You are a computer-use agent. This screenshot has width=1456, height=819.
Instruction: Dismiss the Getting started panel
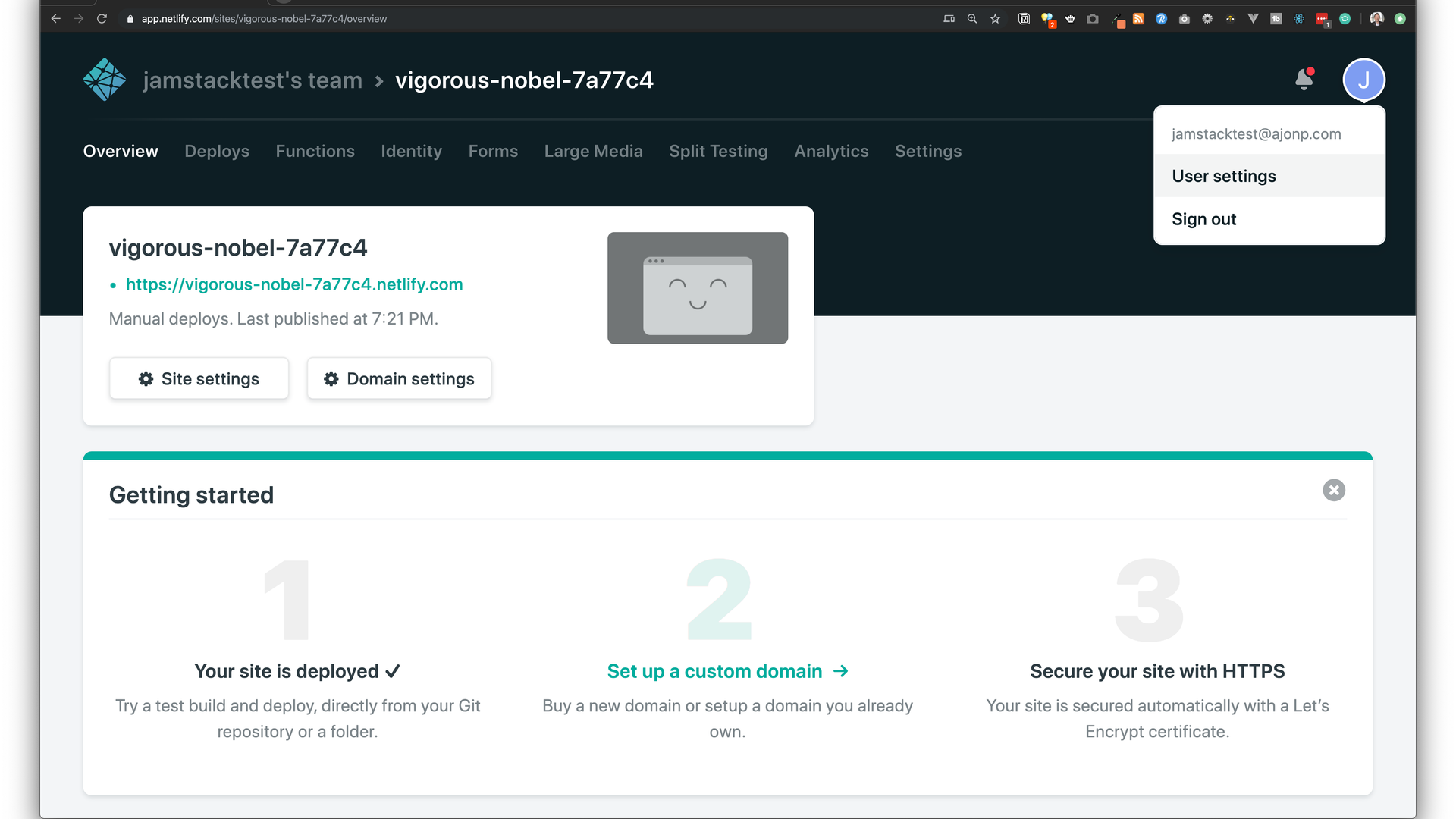click(1334, 490)
